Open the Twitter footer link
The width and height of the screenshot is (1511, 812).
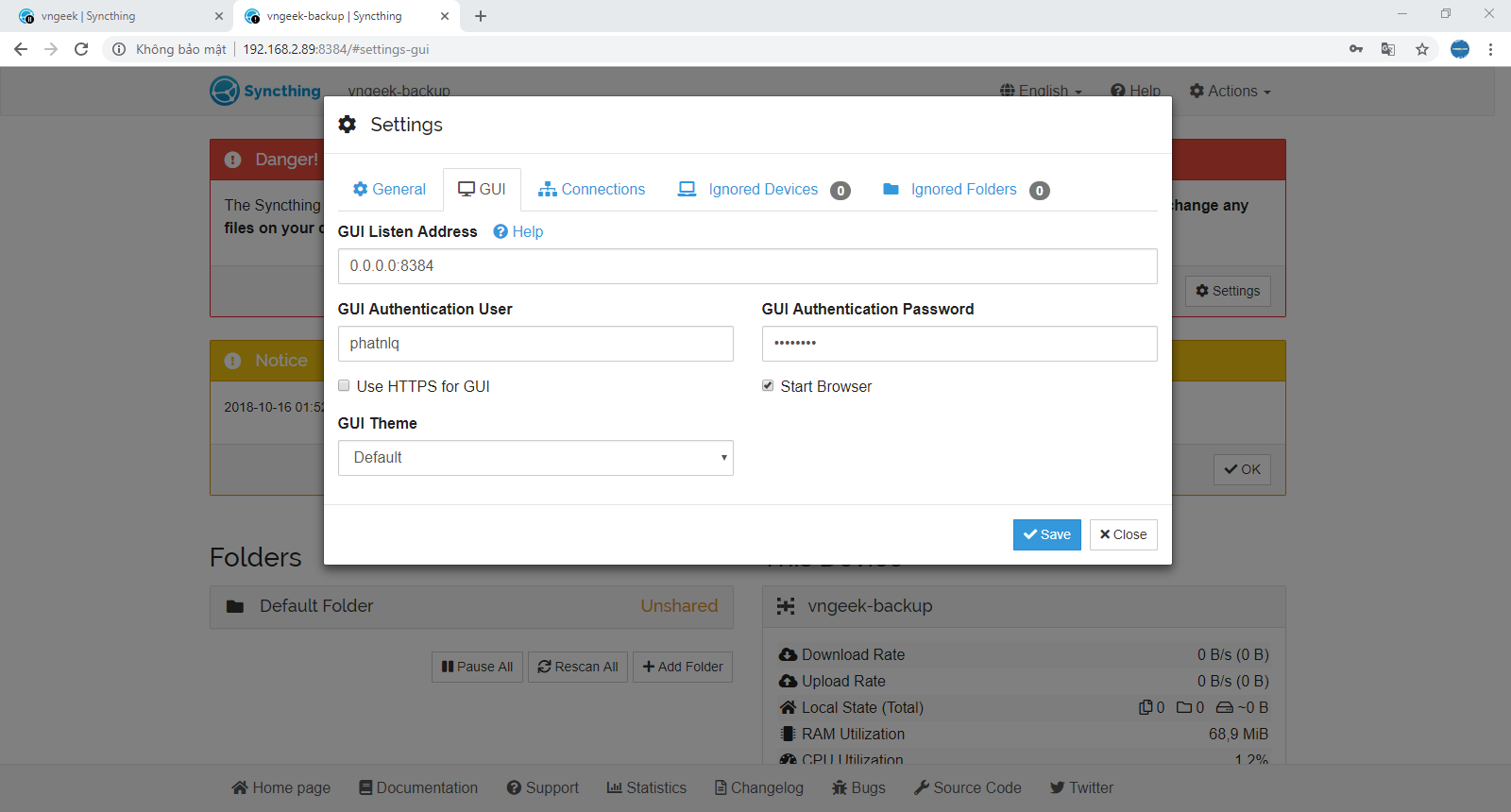coord(1082,787)
